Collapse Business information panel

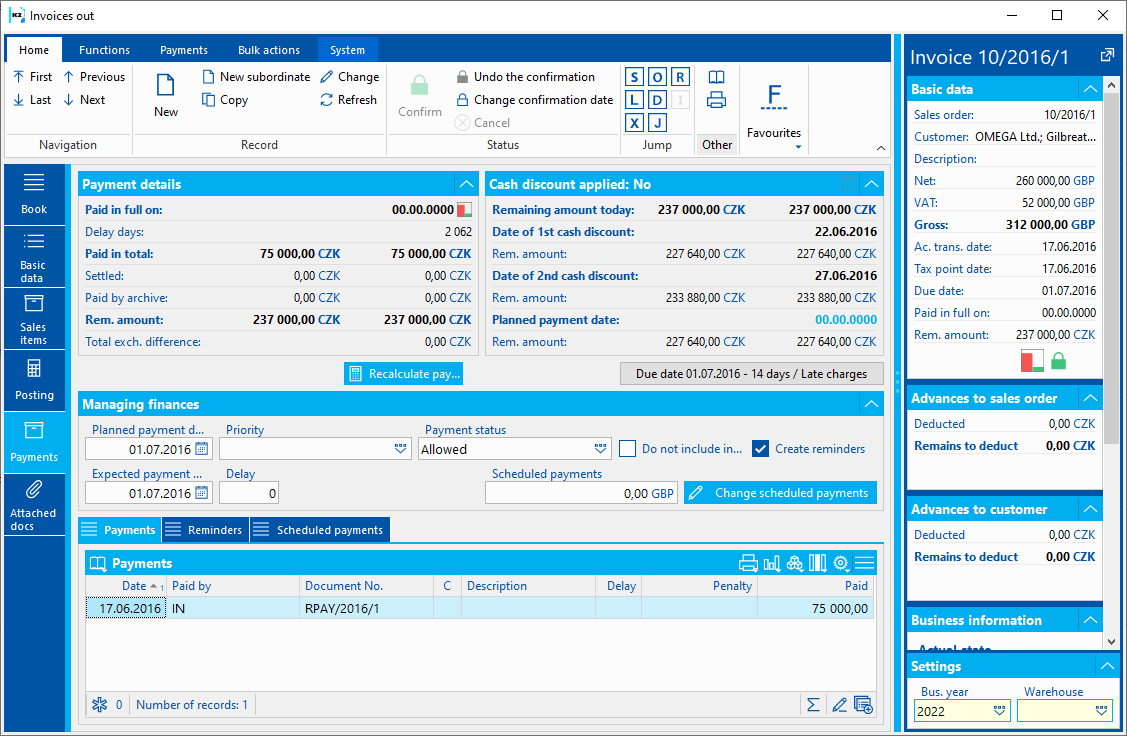[x=1090, y=620]
